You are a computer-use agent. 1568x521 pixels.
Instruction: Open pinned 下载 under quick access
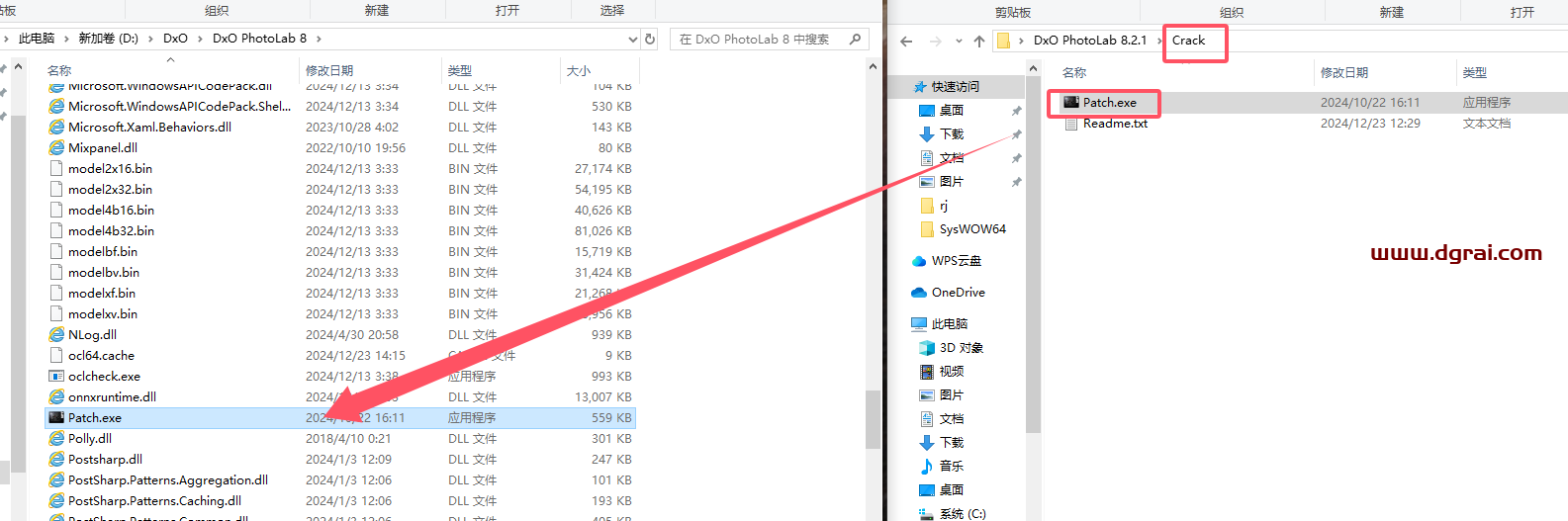pyautogui.click(x=951, y=134)
